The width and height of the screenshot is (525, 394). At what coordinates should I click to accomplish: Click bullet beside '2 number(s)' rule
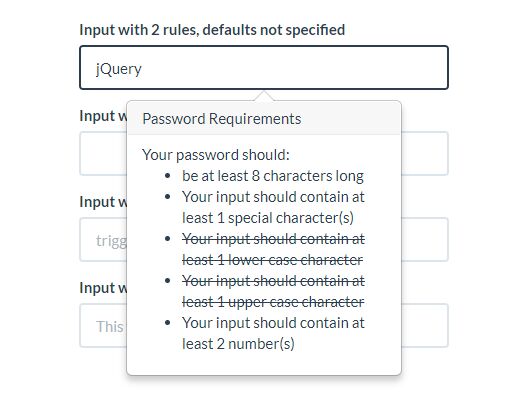pos(168,323)
